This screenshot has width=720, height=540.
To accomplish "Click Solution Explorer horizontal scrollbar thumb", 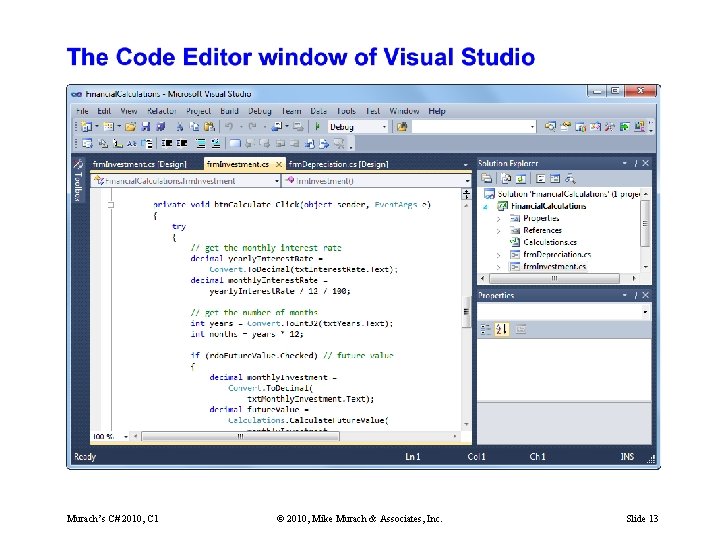I will (x=554, y=278).
